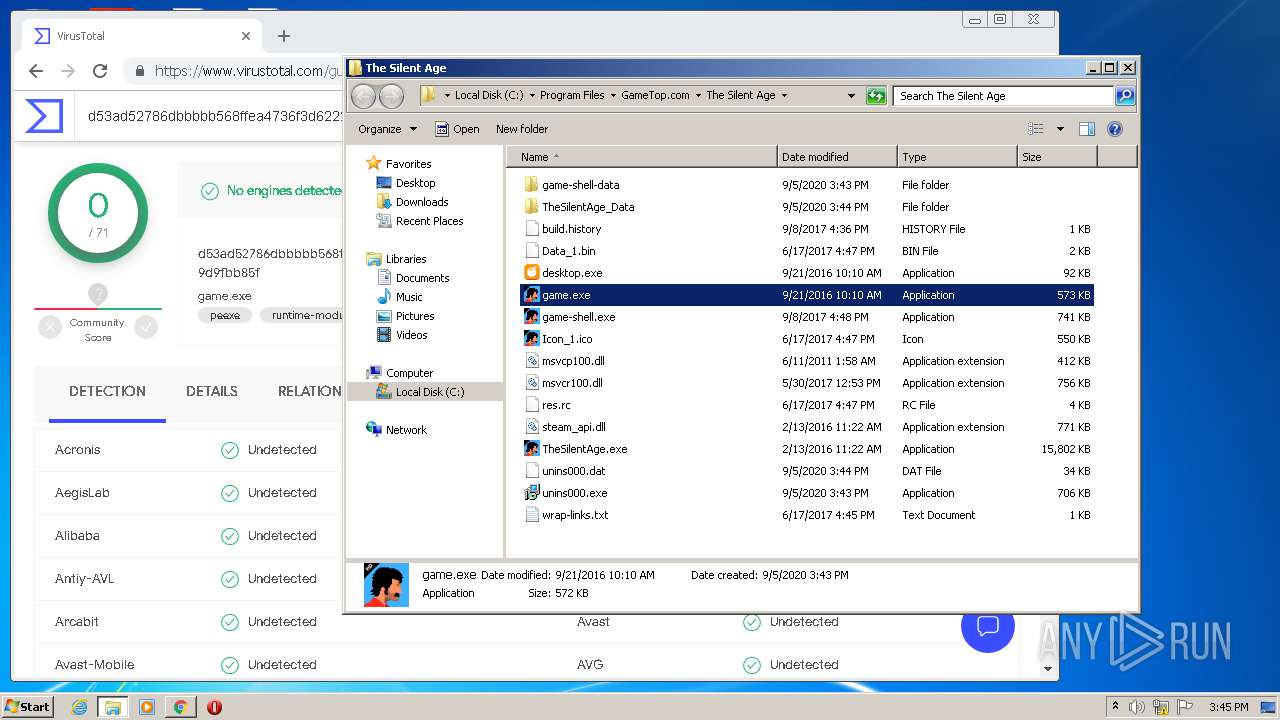The height and width of the screenshot is (720, 1280).
Task: Open Explorer help question mark icon
Action: click(x=1115, y=129)
